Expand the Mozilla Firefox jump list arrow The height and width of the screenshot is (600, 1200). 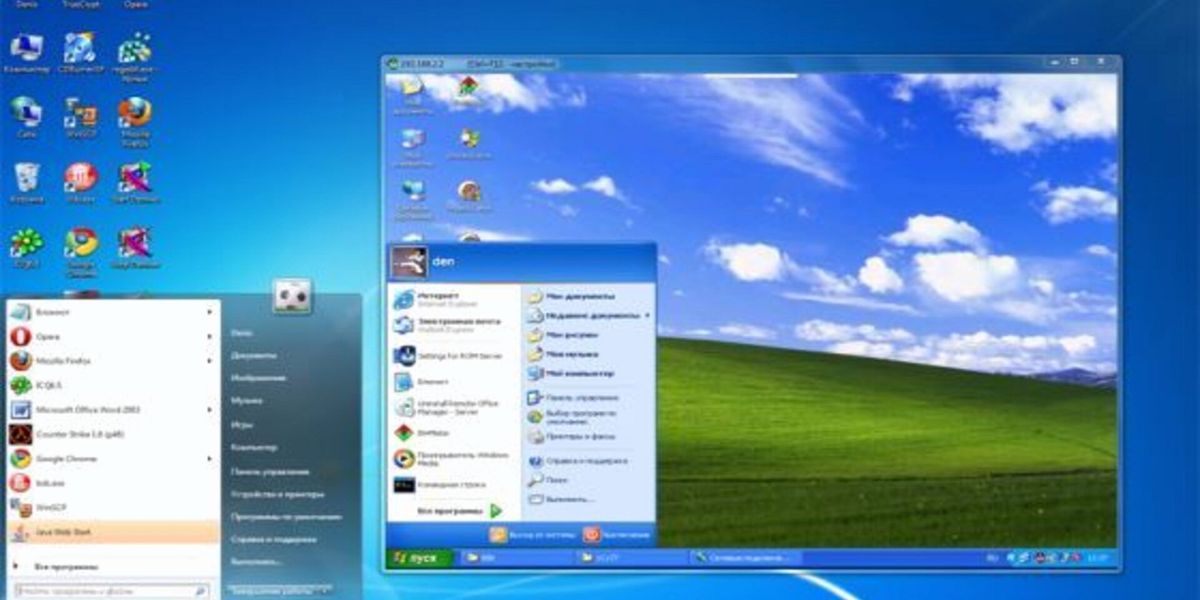pos(210,360)
